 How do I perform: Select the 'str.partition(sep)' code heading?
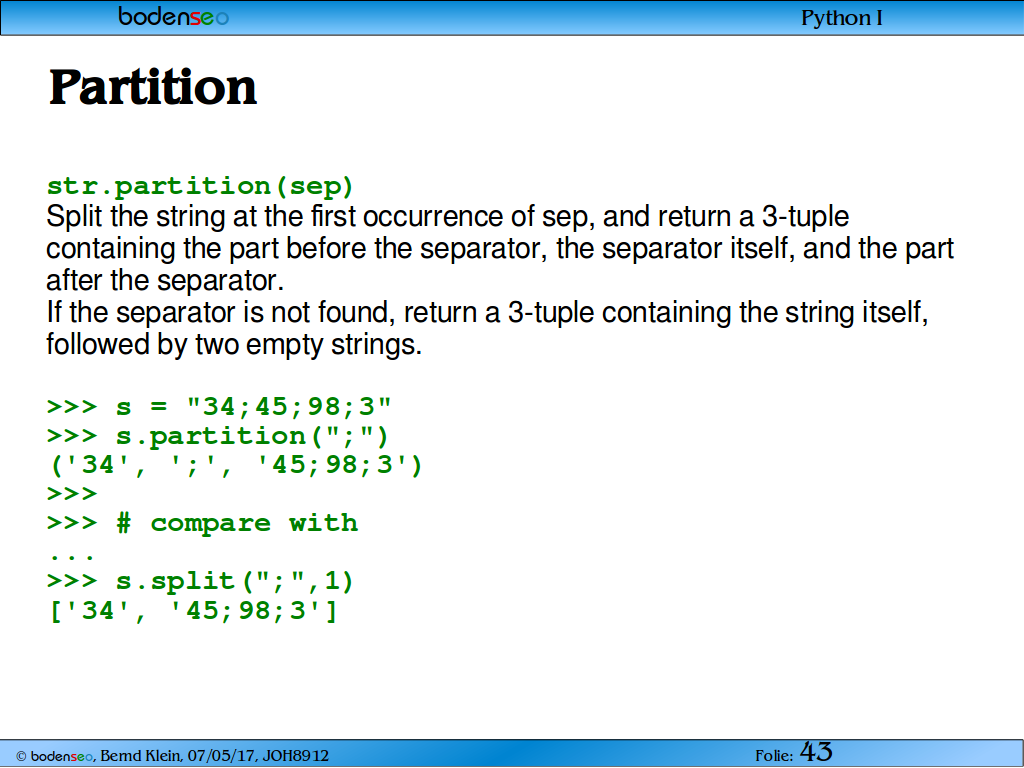(200, 187)
